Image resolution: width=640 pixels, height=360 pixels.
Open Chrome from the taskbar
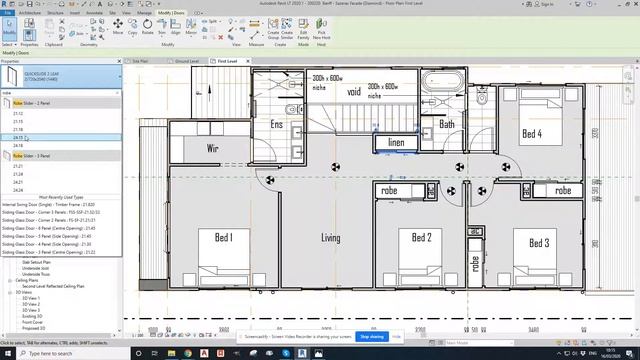pos(188,353)
